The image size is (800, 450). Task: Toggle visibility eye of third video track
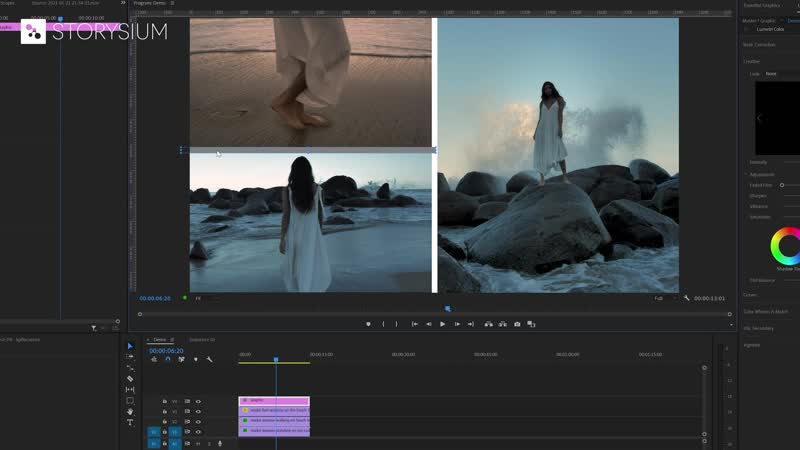[x=198, y=422]
